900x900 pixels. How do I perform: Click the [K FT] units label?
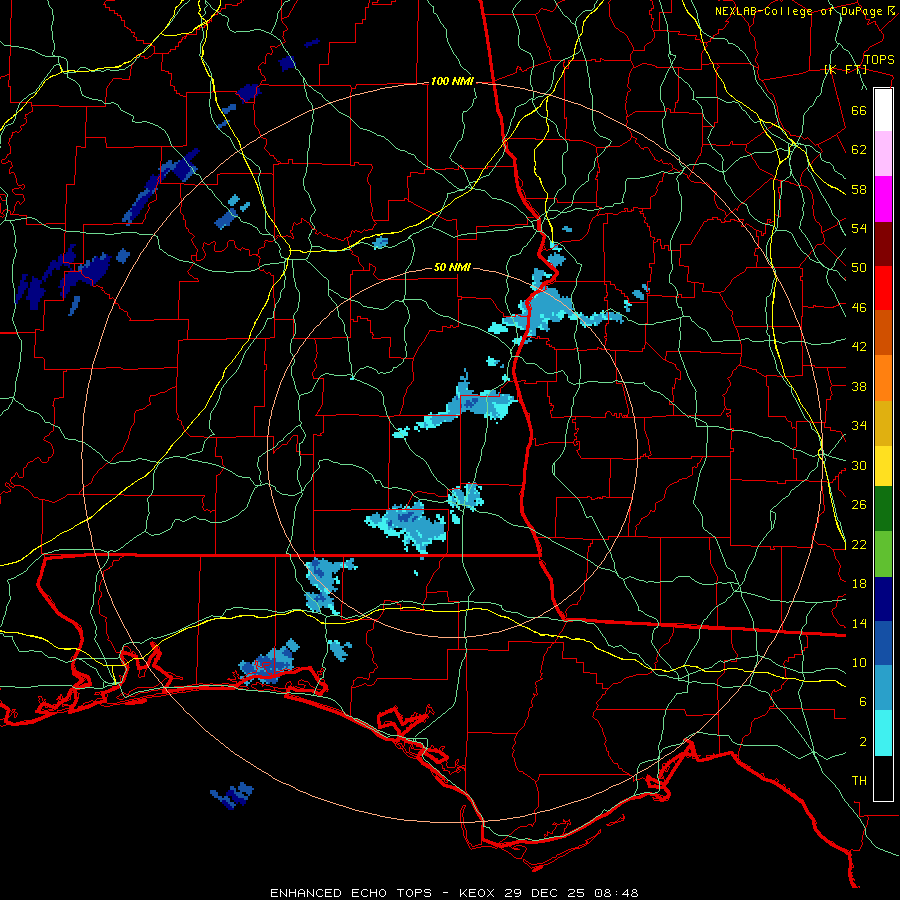845,69
